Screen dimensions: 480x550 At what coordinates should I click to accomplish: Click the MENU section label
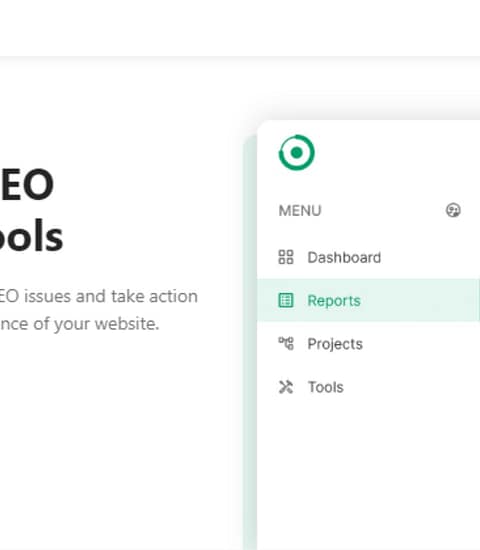[x=300, y=211]
